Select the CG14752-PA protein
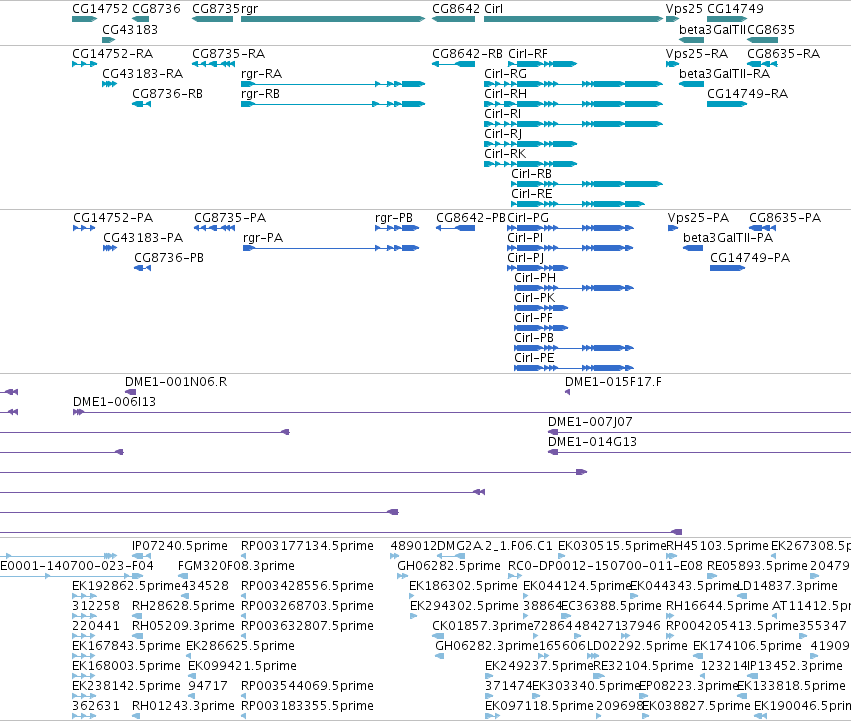 [x=84, y=228]
